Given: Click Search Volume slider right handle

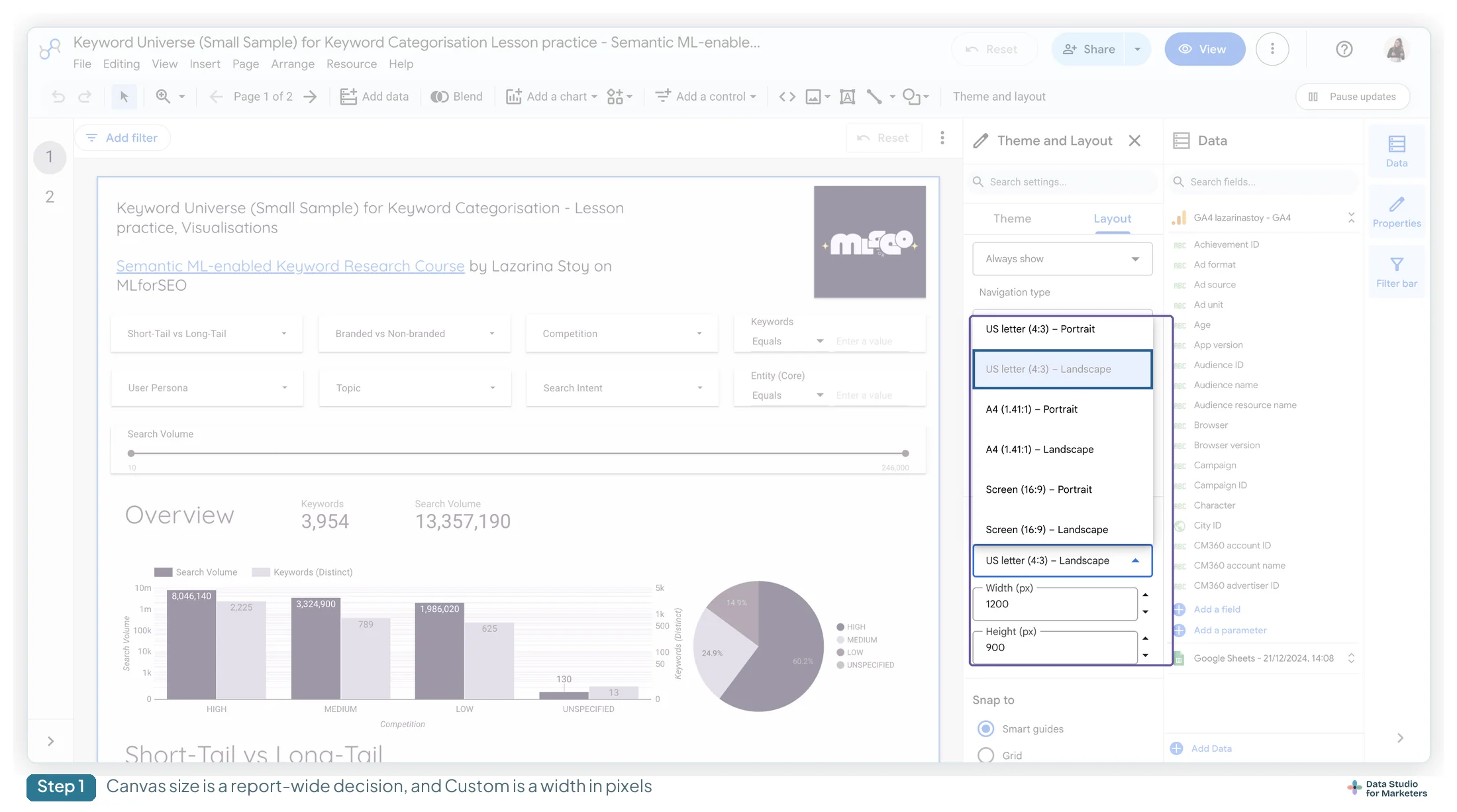Looking at the screenshot, I should tap(905, 454).
